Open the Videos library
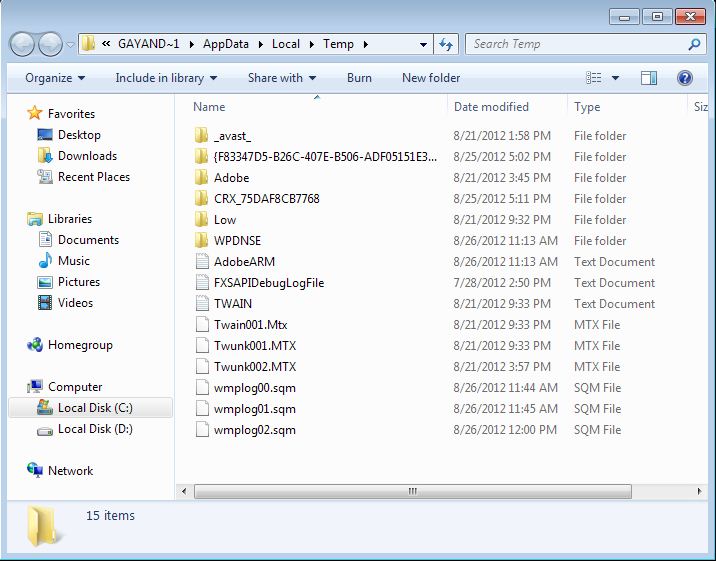 [75, 303]
